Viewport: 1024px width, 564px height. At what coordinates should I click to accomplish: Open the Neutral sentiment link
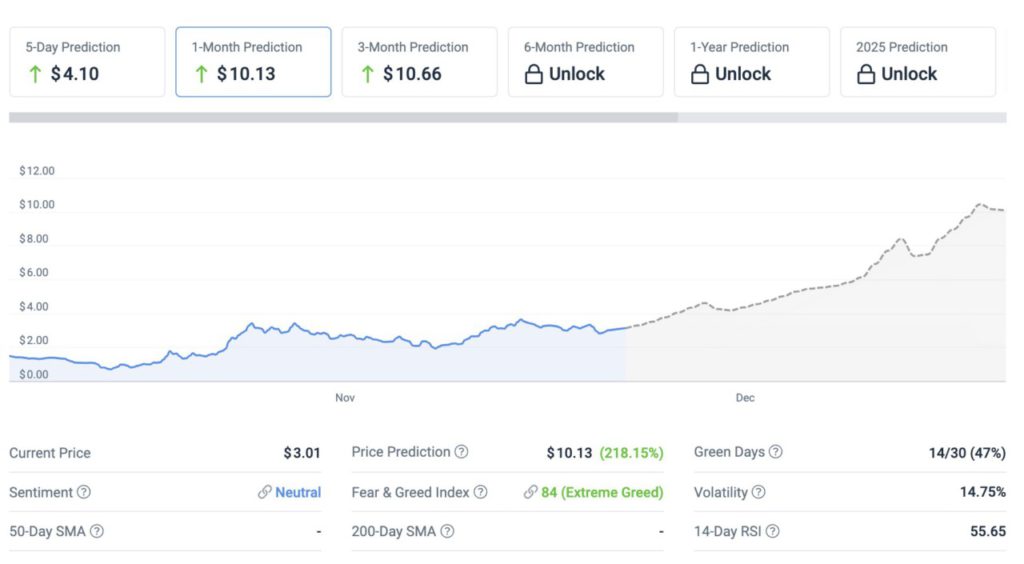(298, 492)
